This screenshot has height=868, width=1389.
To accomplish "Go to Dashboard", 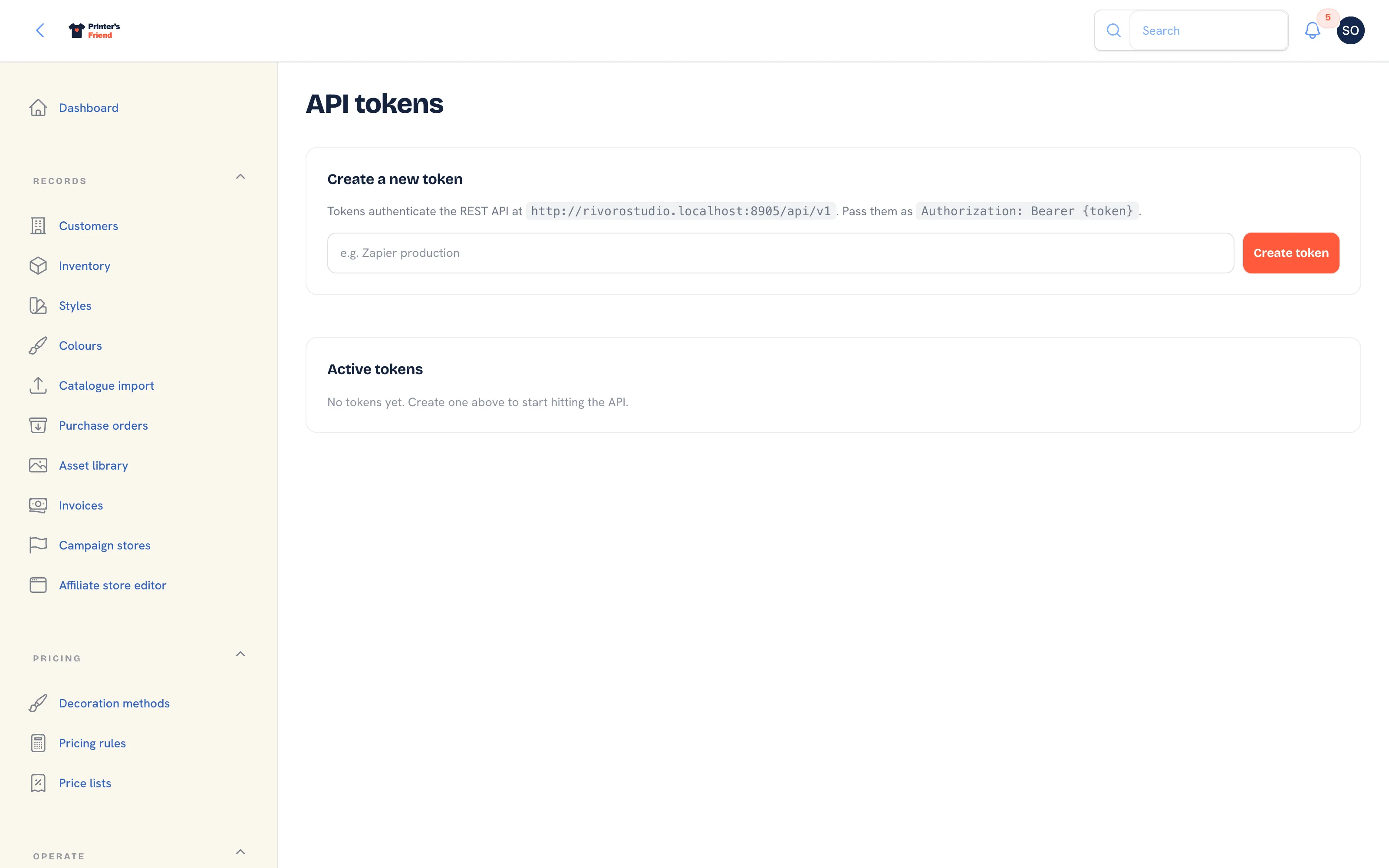I will pyautogui.click(x=89, y=108).
